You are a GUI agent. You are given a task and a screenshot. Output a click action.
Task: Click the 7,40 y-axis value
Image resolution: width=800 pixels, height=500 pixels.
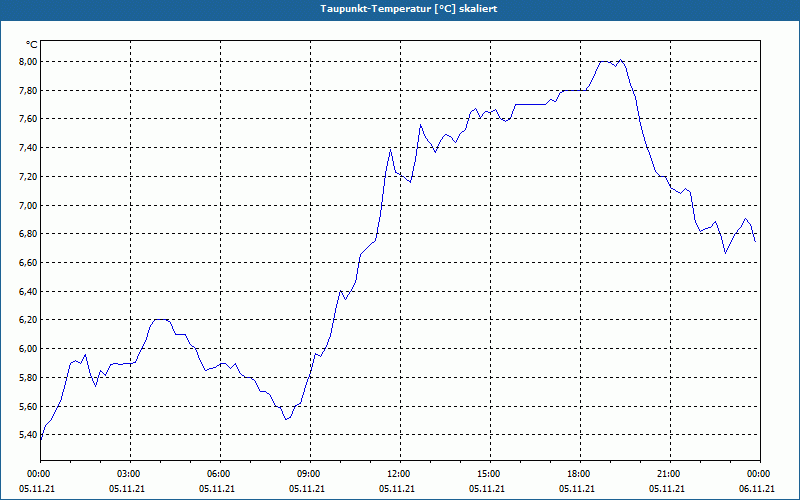(28, 148)
